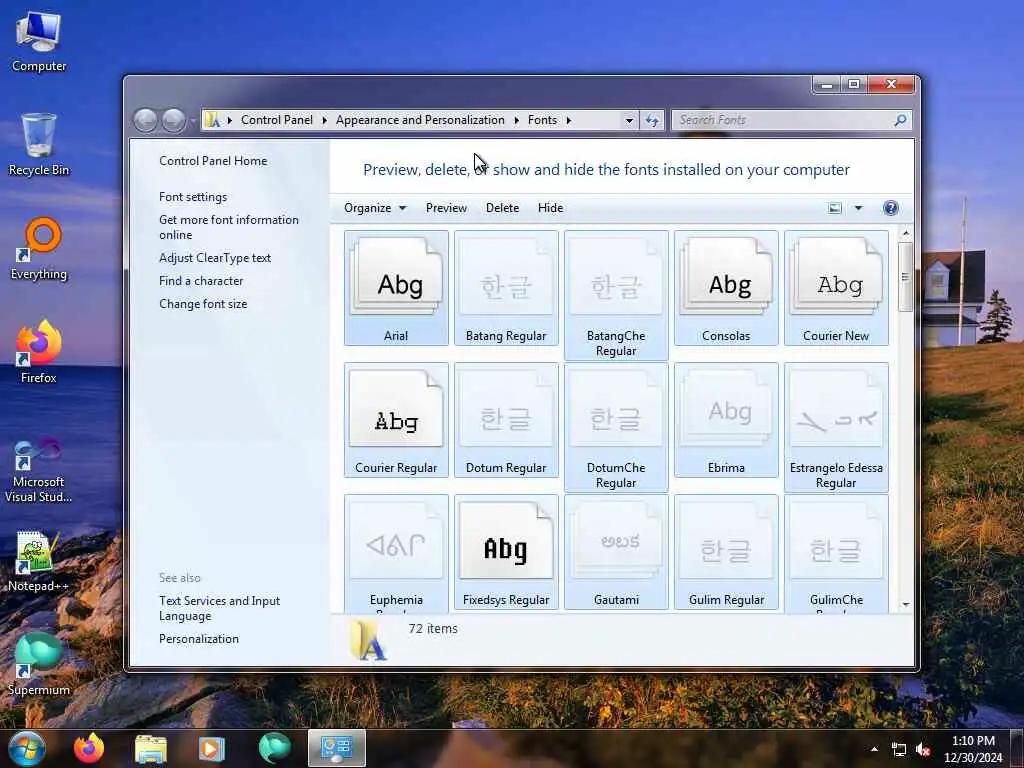Go to Appearance and Personalization breadcrumb

click(420, 120)
